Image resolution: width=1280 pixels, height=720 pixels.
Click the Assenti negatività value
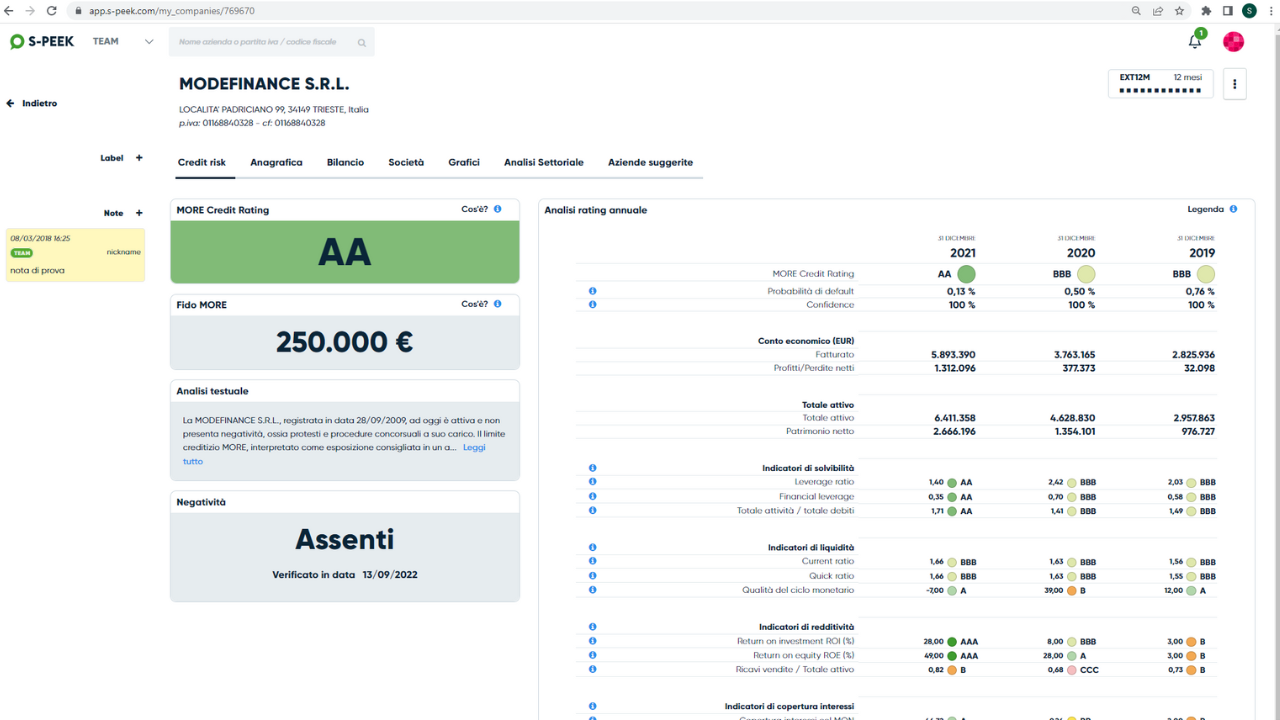pos(345,539)
